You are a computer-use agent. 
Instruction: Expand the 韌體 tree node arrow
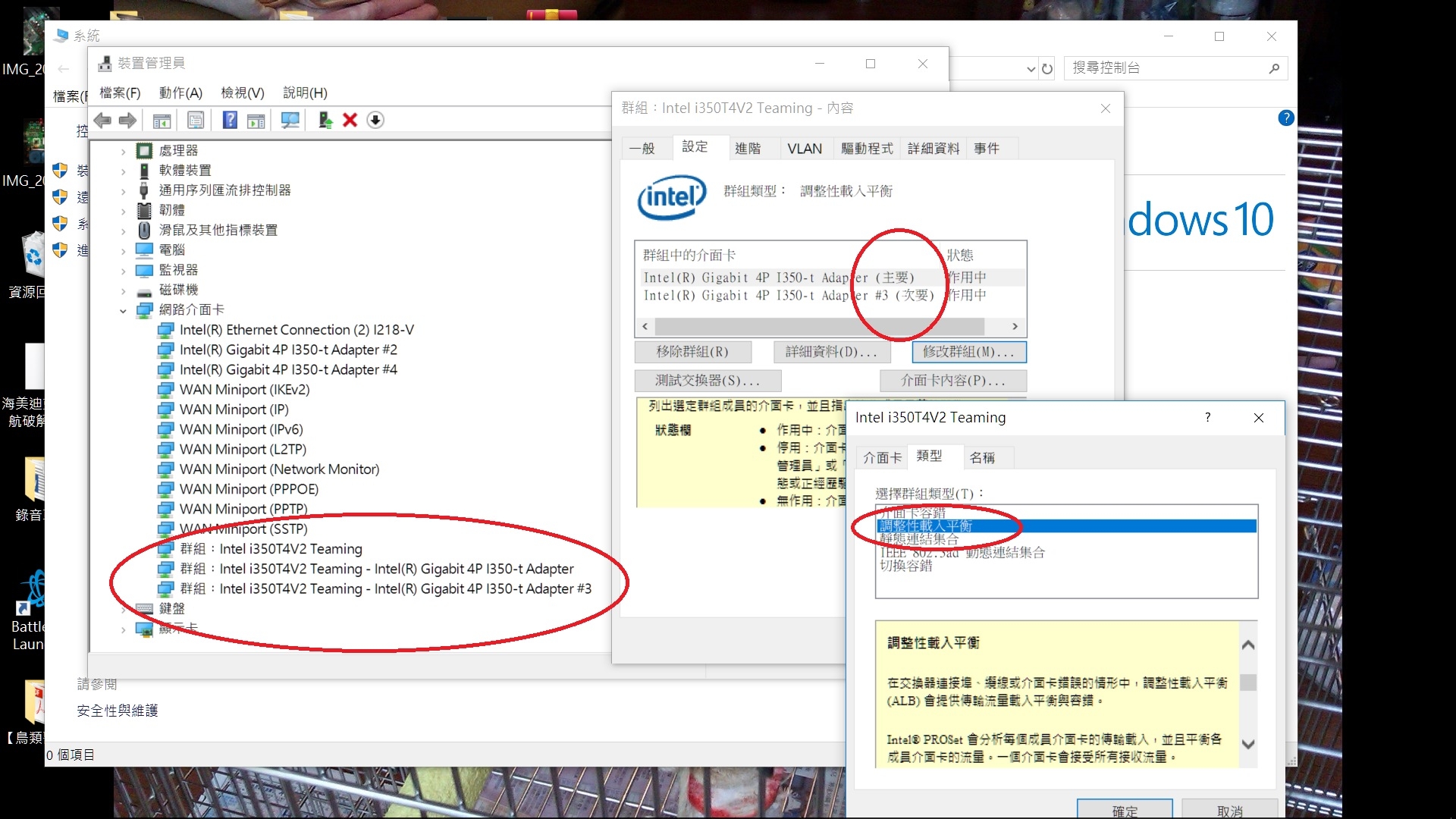(x=124, y=211)
